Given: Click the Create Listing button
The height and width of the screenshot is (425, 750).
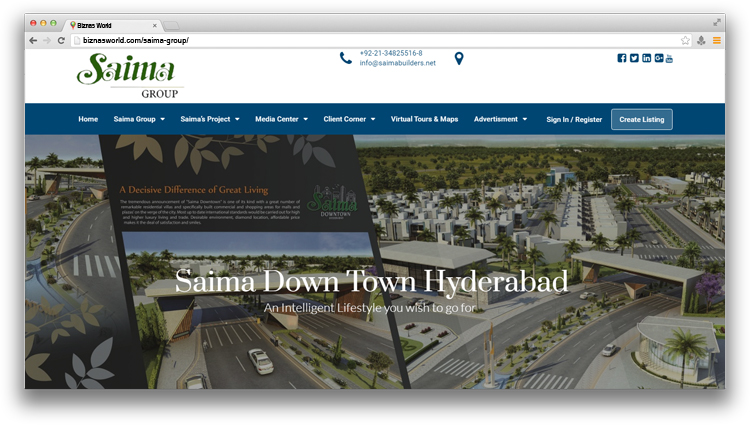Looking at the screenshot, I should click(x=641, y=120).
